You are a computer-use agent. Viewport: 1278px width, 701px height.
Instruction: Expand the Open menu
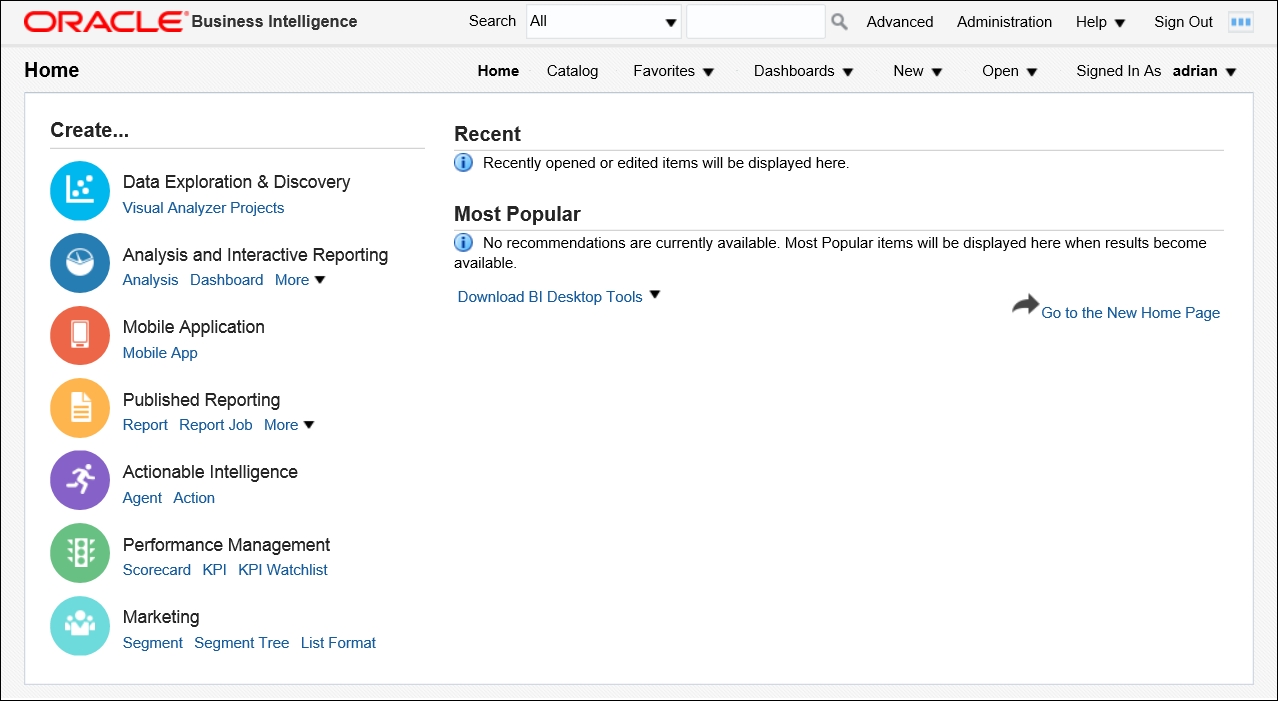[x=1010, y=71]
